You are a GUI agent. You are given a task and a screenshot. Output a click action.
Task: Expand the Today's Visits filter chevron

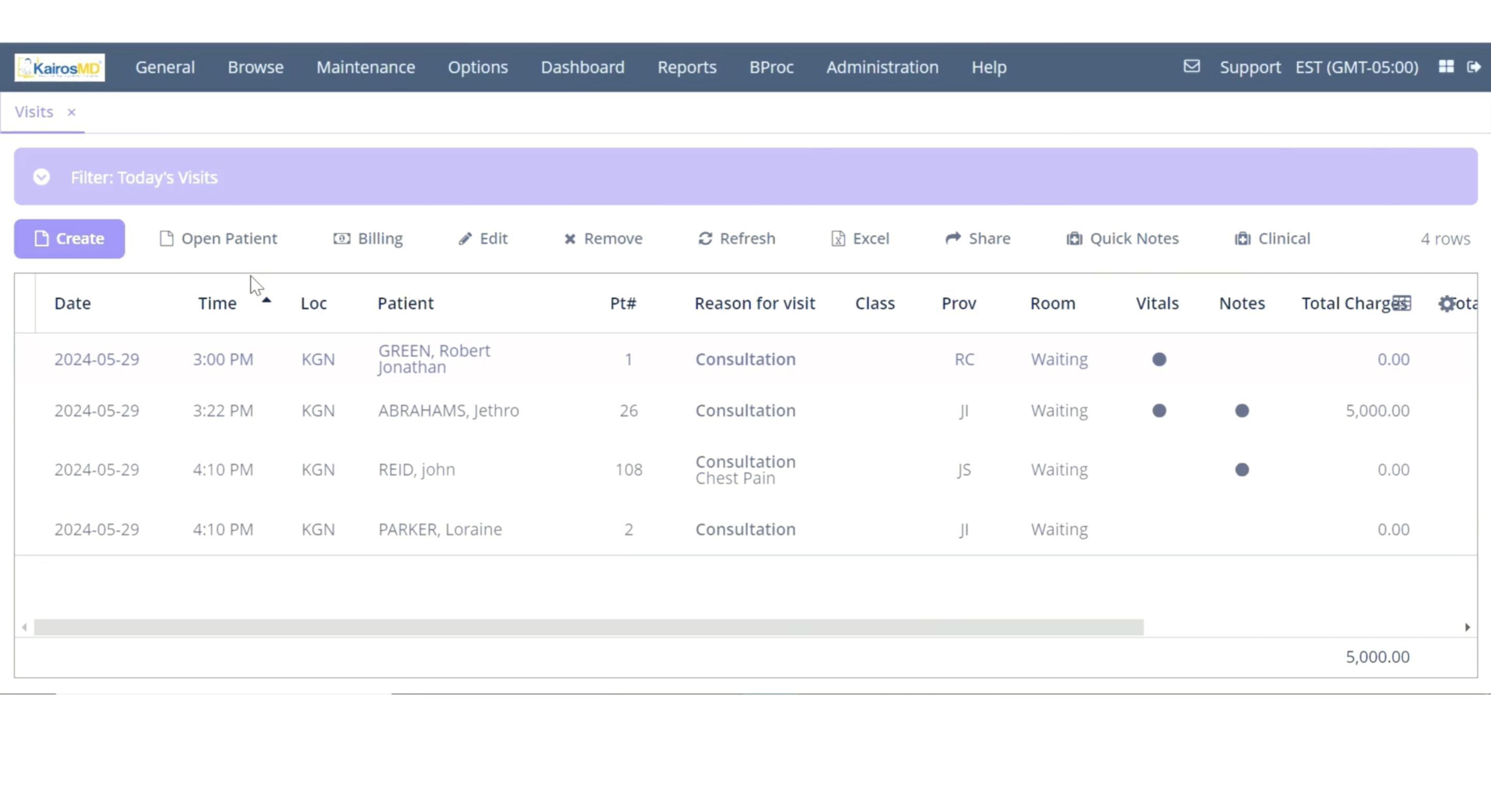click(x=41, y=177)
